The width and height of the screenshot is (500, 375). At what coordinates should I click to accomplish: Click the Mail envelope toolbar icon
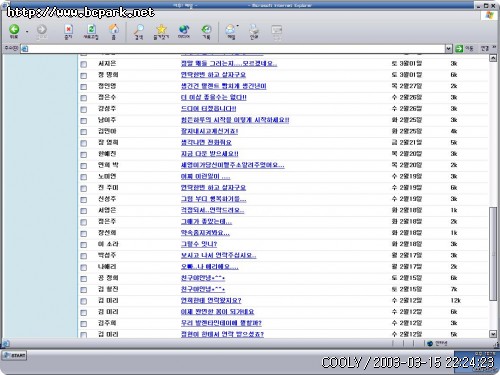pos(230,32)
